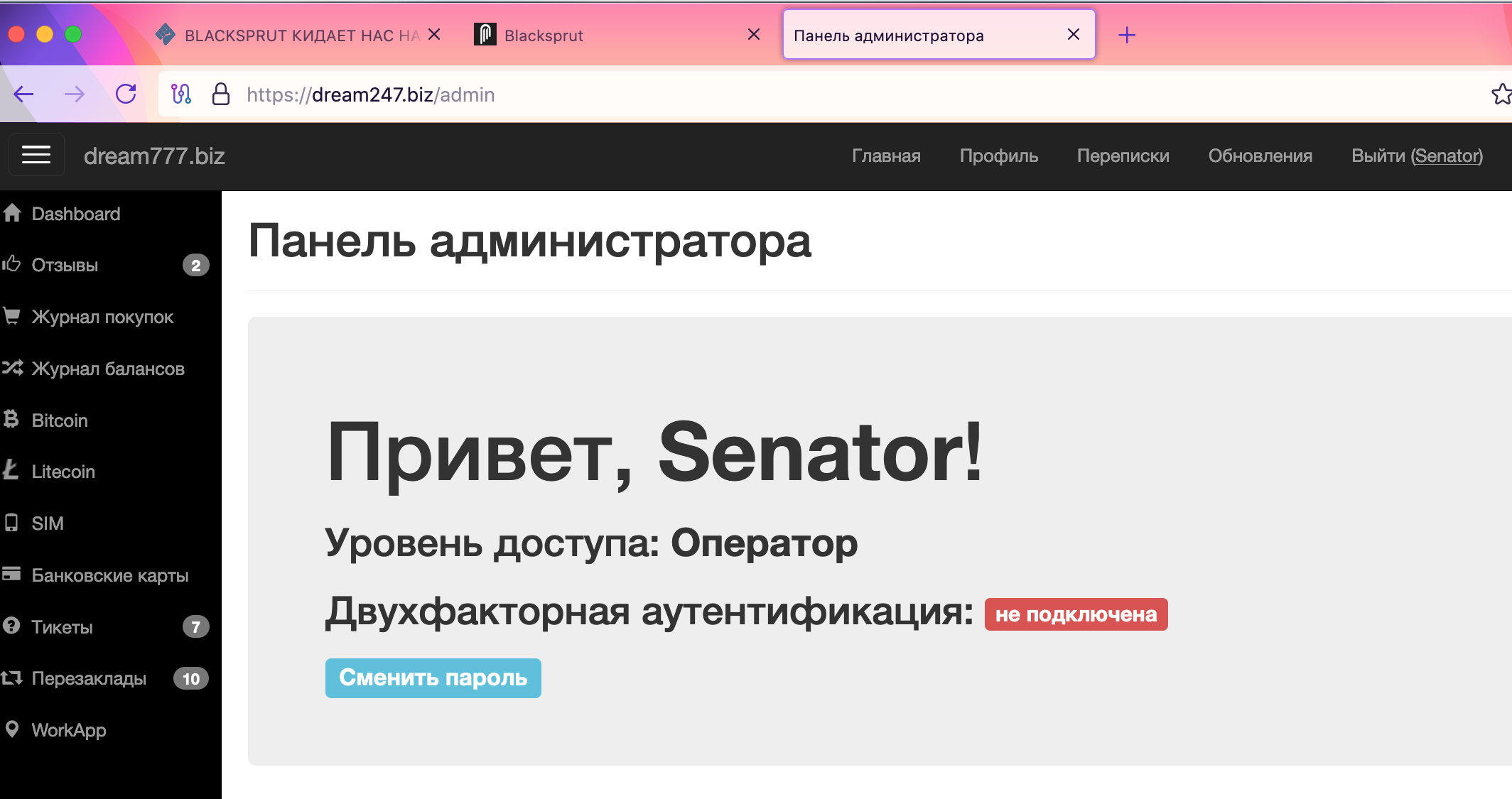This screenshot has width=1512, height=799.
Task: Open a new tab with the plus icon
Action: click(1127, 35)
